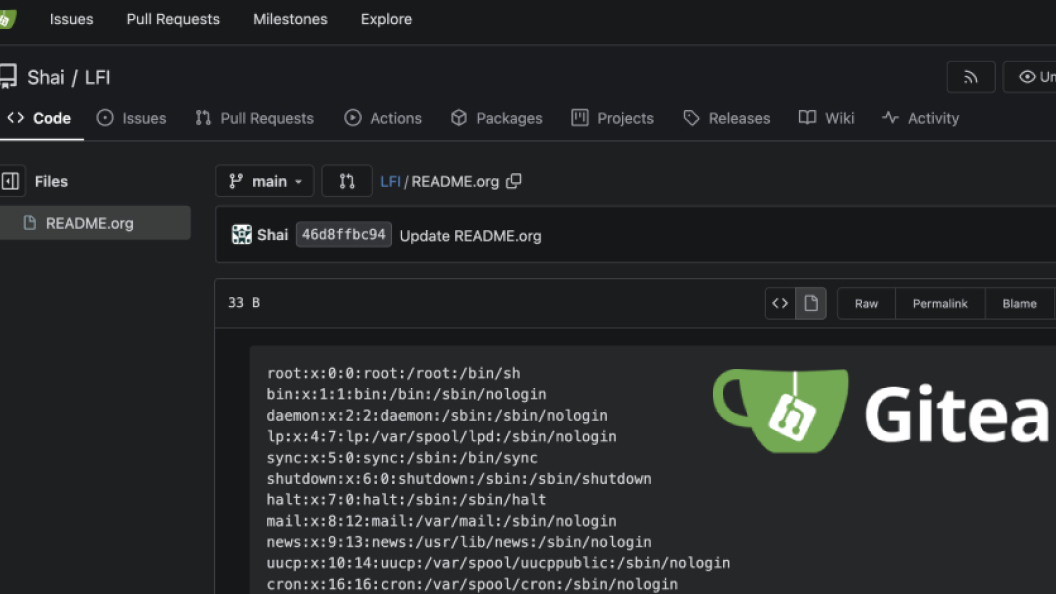
Task: Switch to rendered file view
Action: [x=811, y=303]
